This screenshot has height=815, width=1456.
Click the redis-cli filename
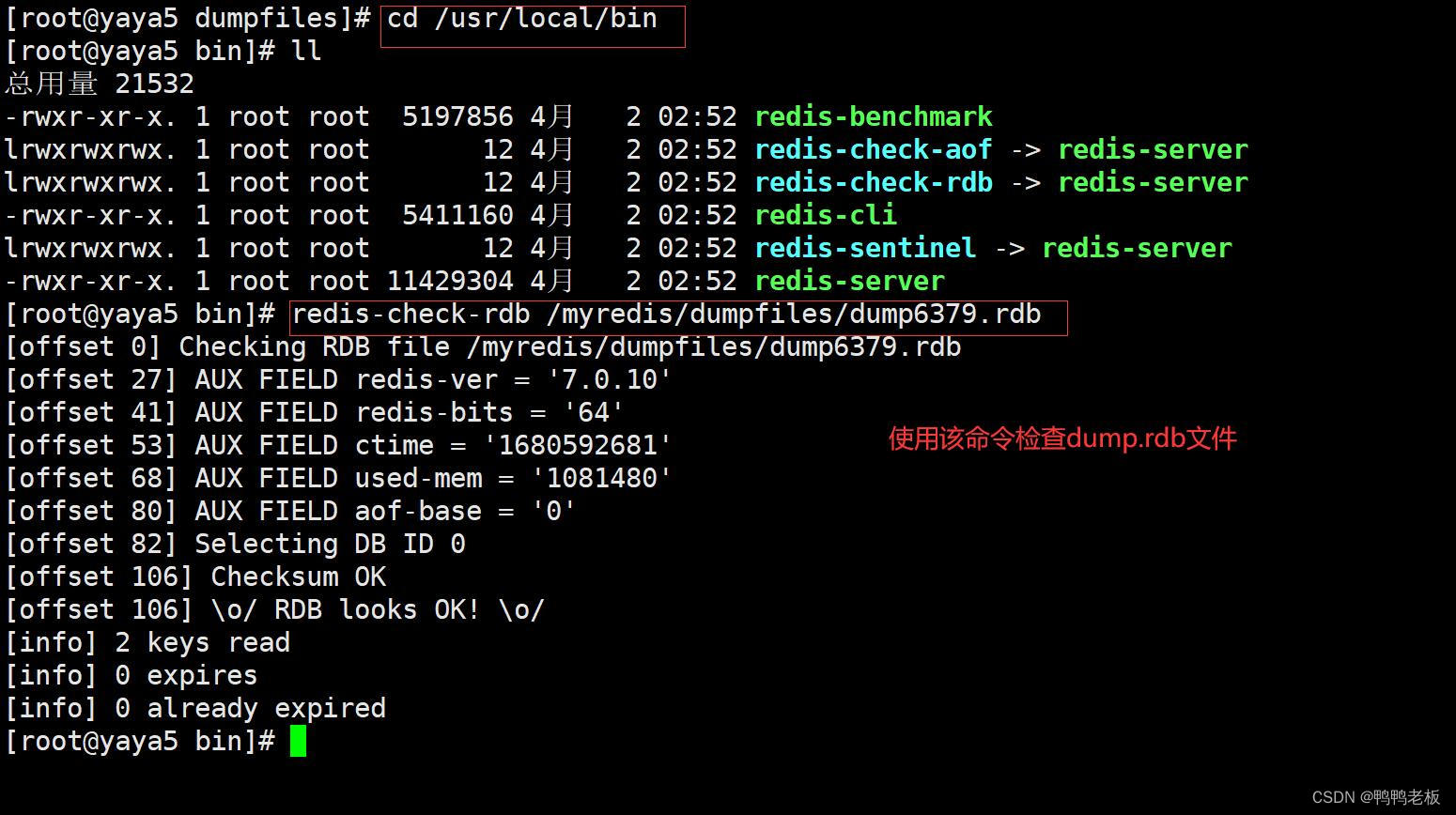[824, 214]
